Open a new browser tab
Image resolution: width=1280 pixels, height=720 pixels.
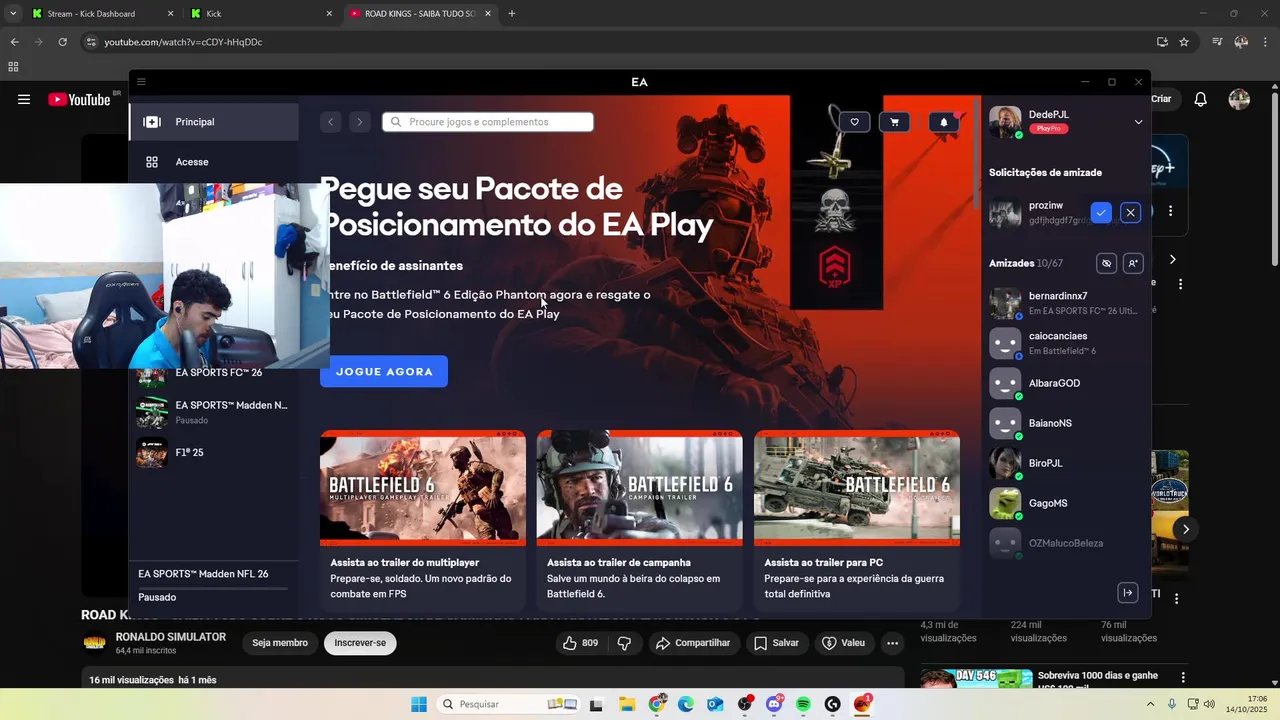[512, 14]
